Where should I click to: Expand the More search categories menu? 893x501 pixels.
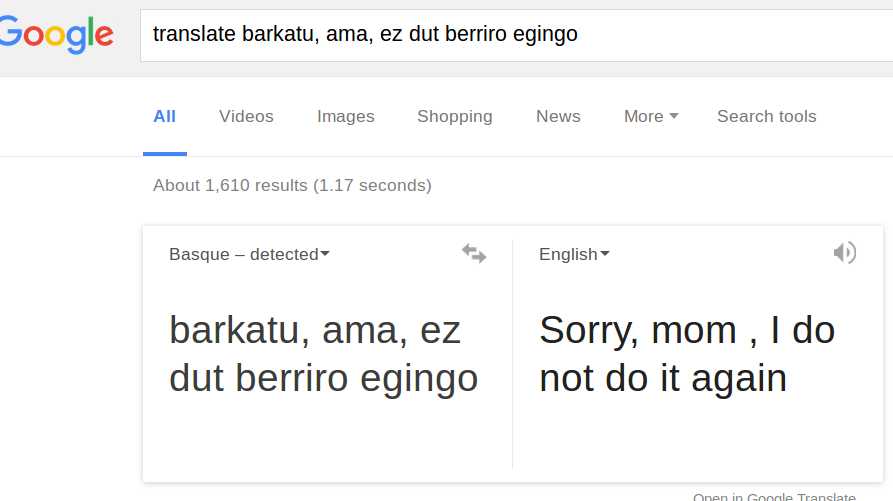(x=651, y=116)
